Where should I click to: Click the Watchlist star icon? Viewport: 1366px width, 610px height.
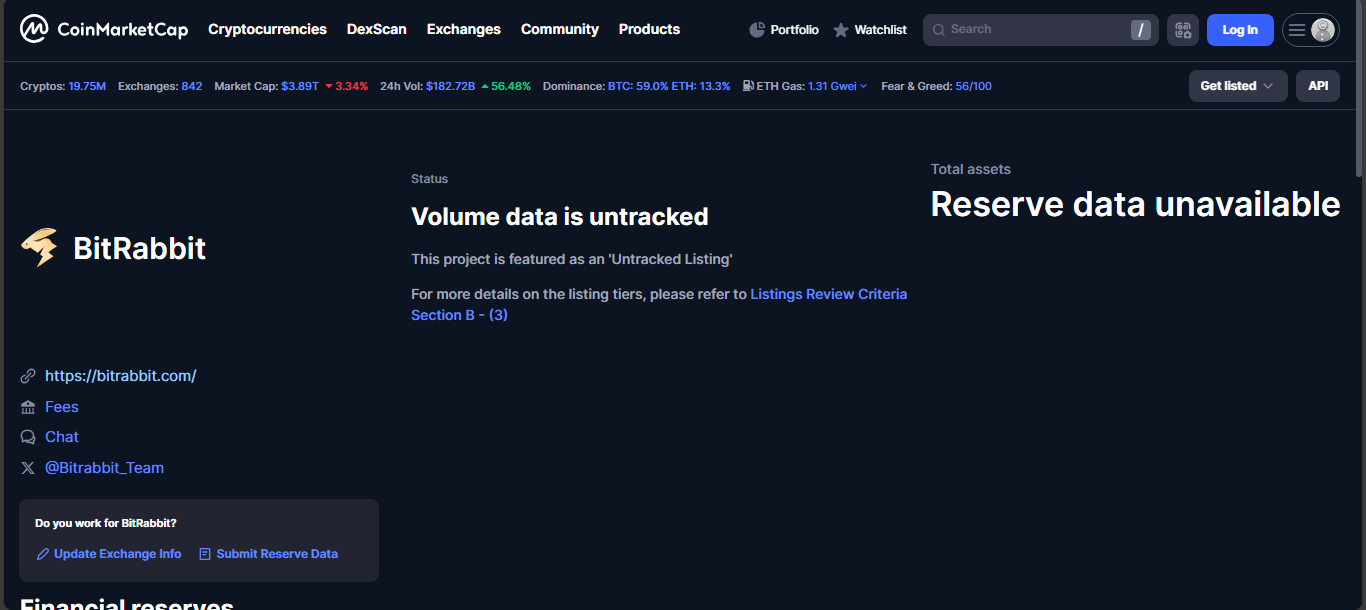click(x=841, y=30)
